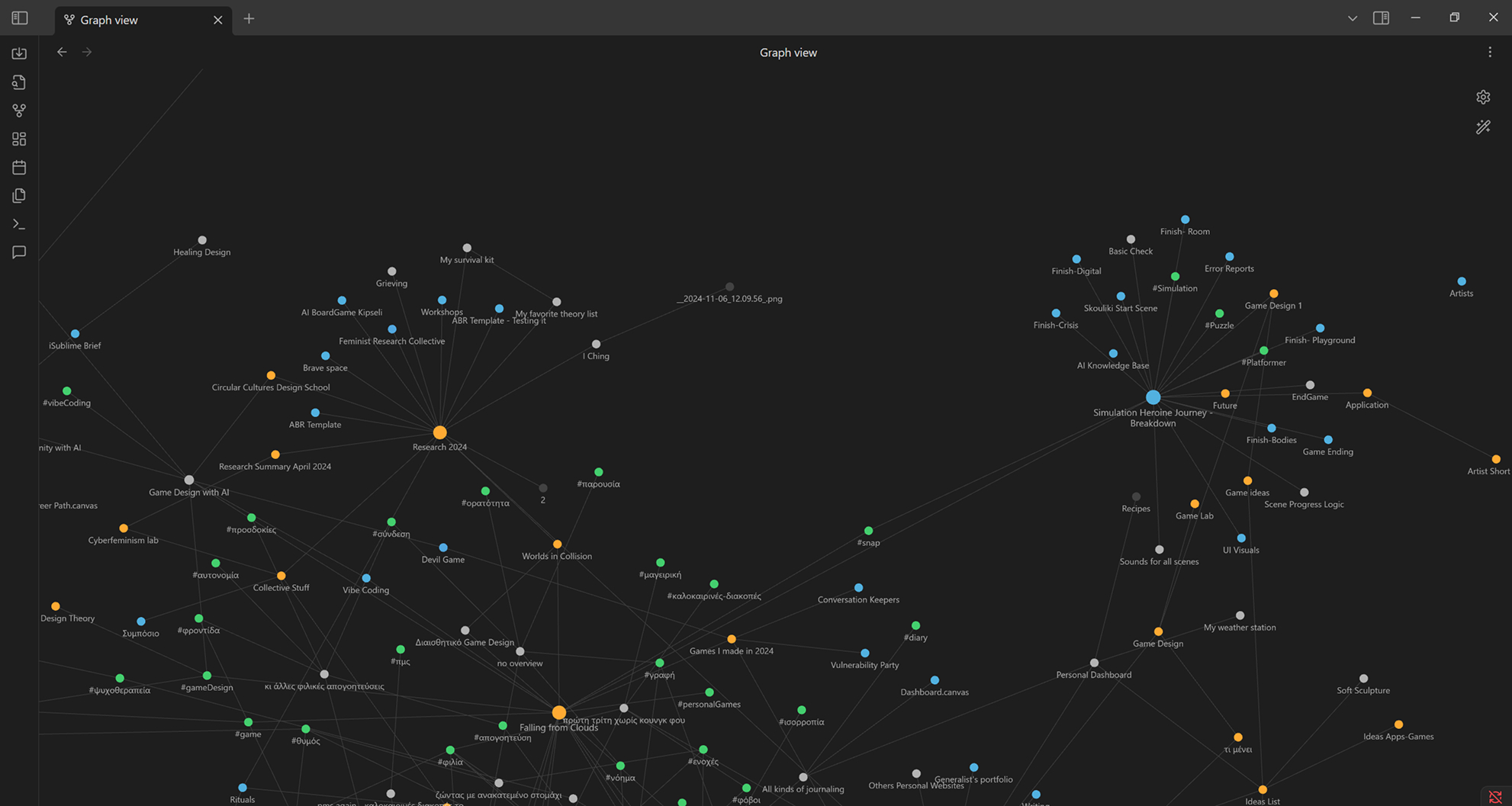This screenshot has height=806, width=1512.
Task: Open graph settings with the gear icon
Action: pos(1483,97)
